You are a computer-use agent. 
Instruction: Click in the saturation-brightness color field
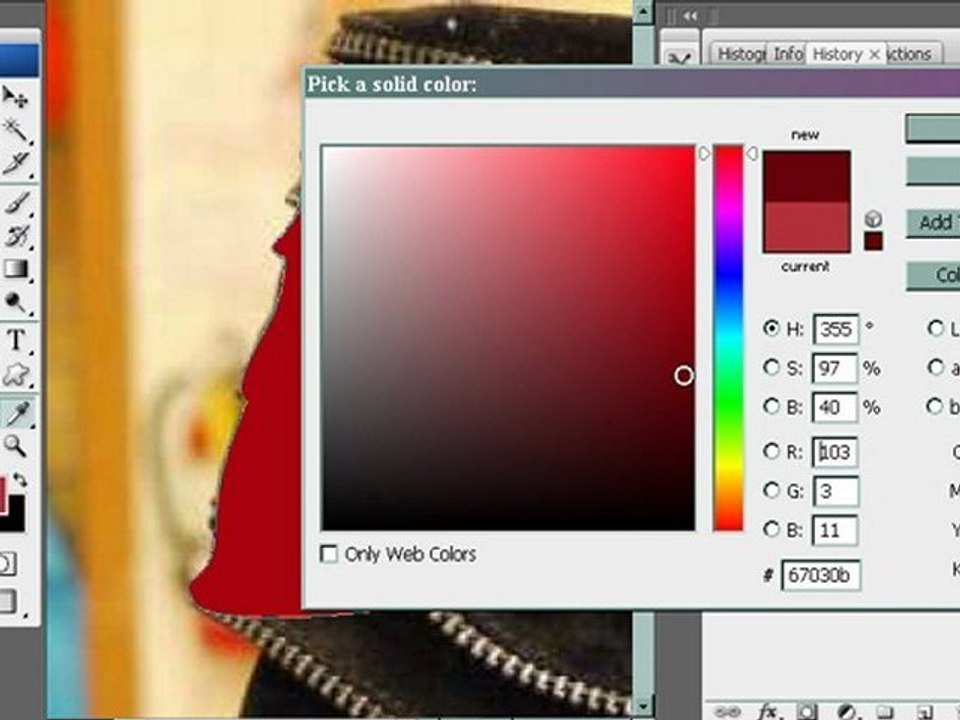pos(508,337)
